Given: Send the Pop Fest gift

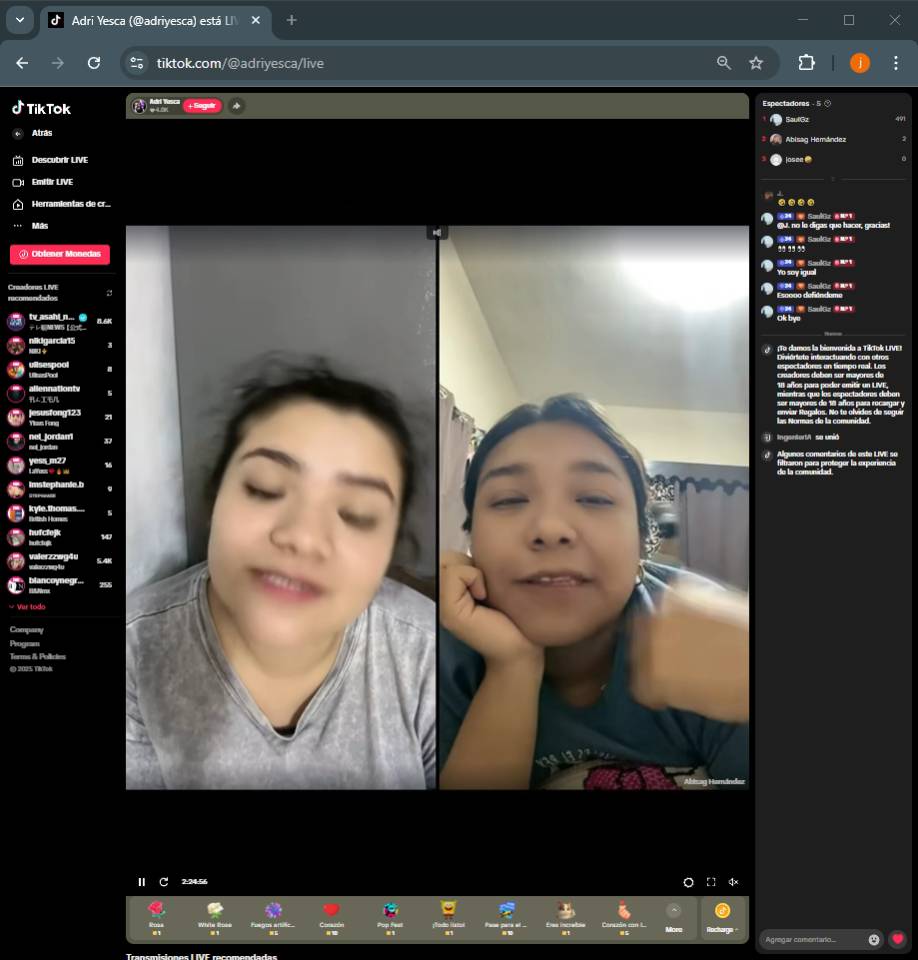Looking at the screenshot, I should click(390, 915).
